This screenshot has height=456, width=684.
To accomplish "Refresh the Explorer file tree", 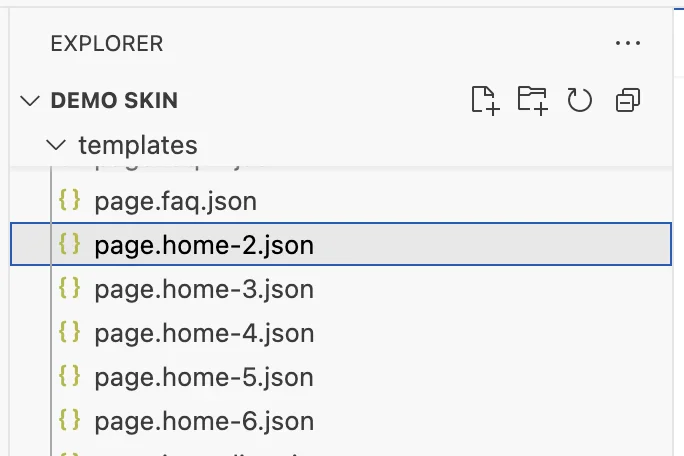I will tap(580, 100).
